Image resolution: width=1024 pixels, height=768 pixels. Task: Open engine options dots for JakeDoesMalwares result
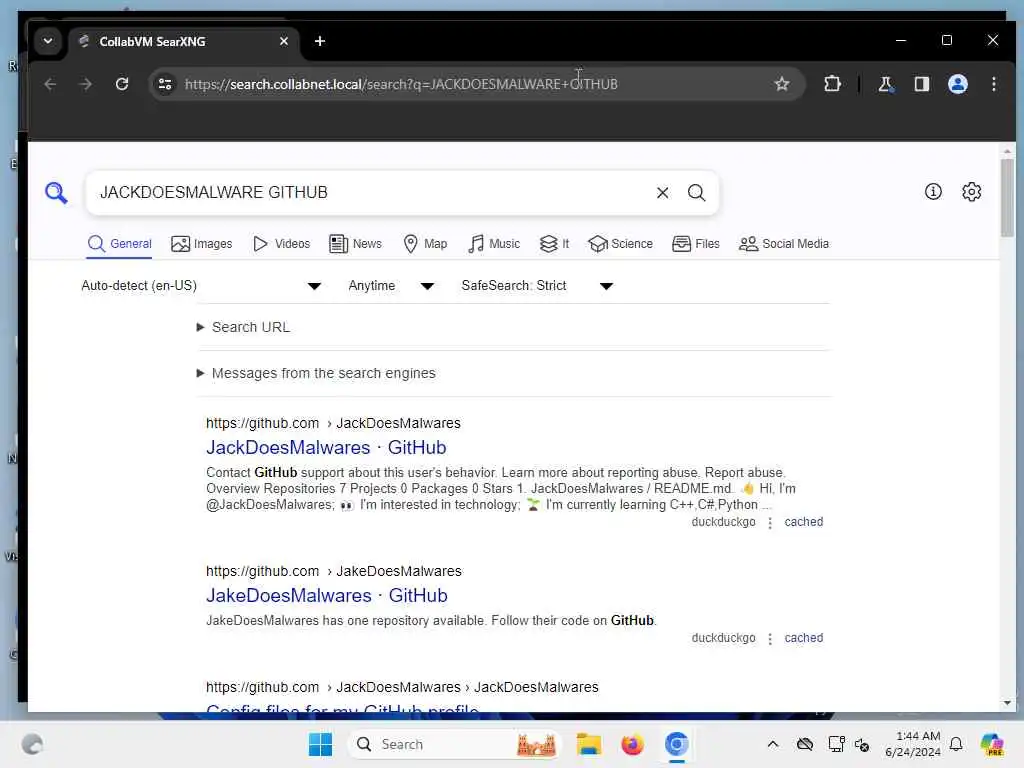point(770,639)
